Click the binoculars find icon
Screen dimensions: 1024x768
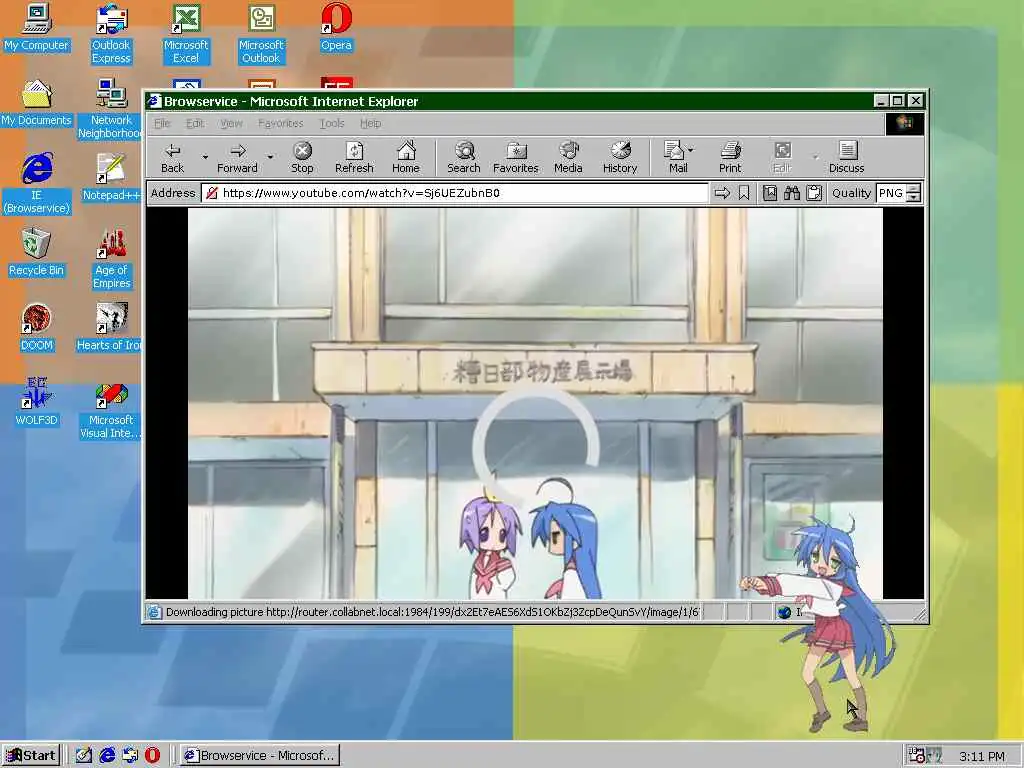(792, 193)
